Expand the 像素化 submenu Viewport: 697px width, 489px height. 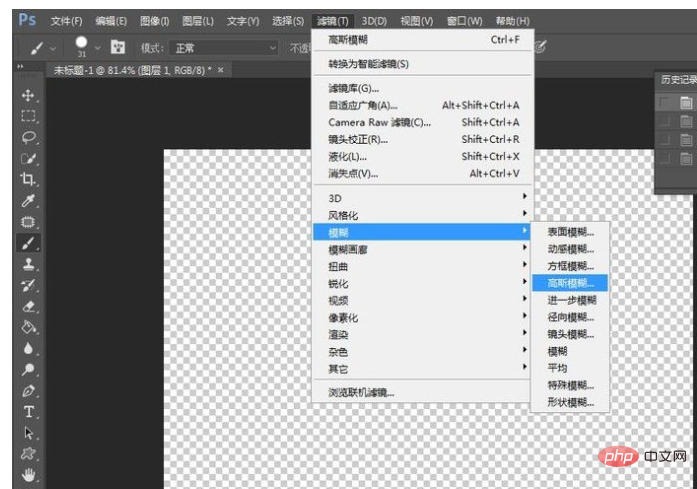(422, 317)
